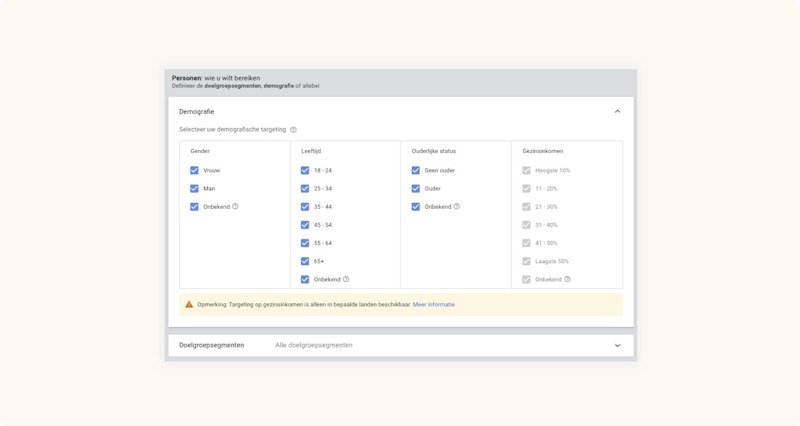The width and height of the screenshot is (800, 426).
Task: Click the Demografie section title
Action: 197,111
